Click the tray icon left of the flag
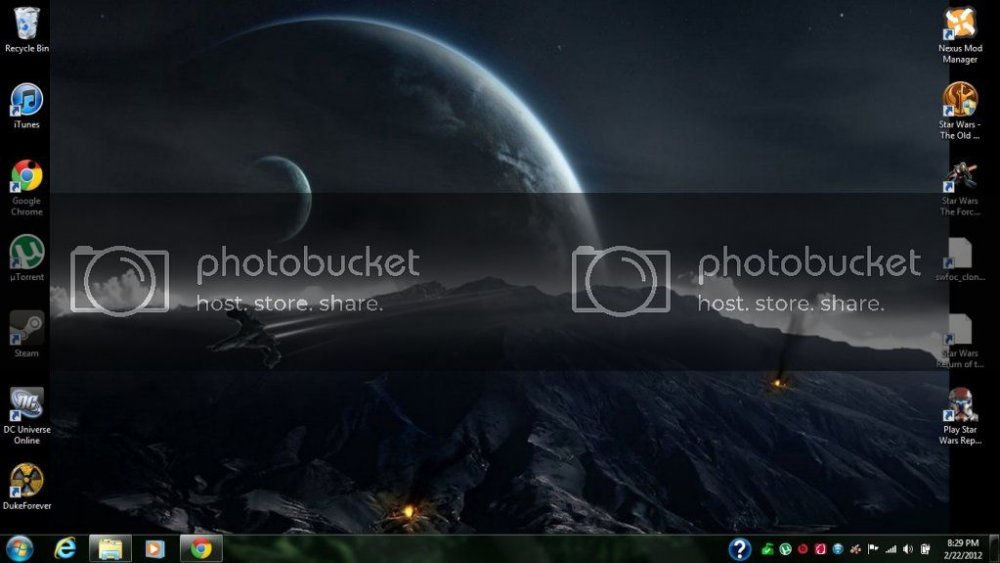The image size is (1000, 563). click(855, 549)
